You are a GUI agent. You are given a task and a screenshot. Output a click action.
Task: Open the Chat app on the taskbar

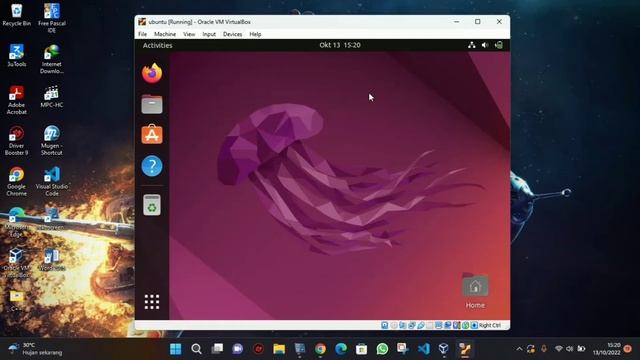(238, 349)
